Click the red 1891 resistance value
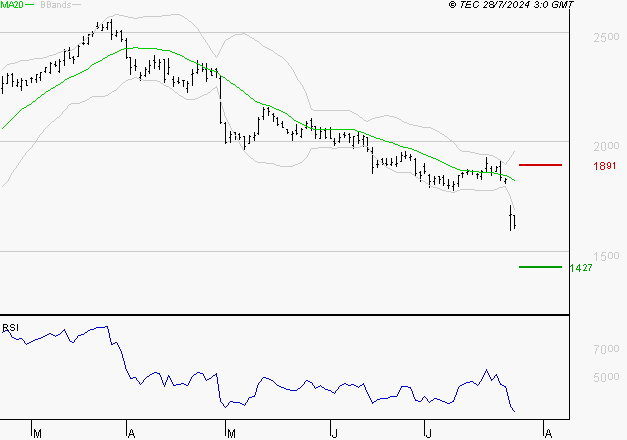The height and width of the screenshot is (440, 627). (x=605, y=166)
